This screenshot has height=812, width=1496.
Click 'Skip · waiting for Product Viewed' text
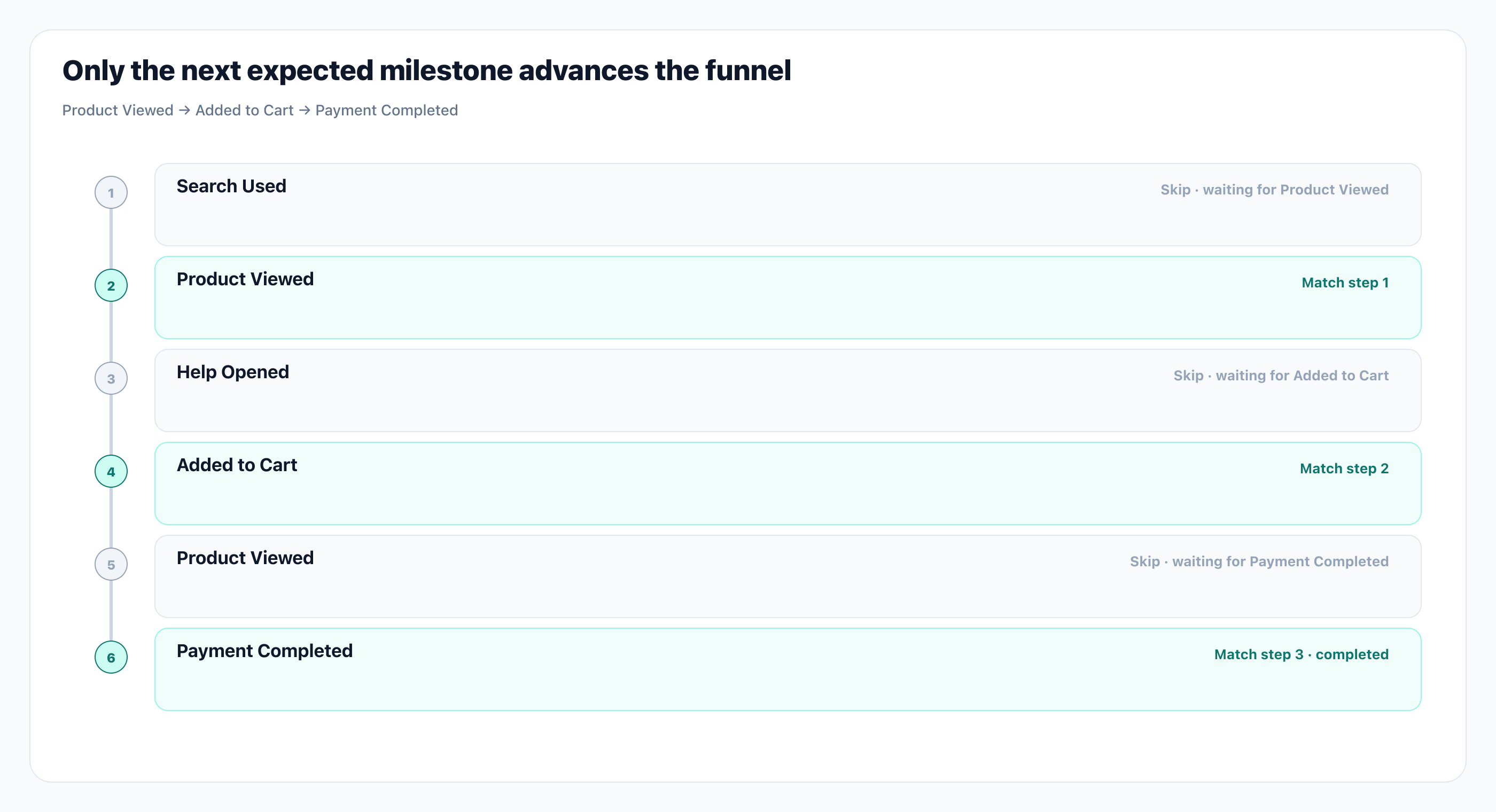click(x=1274, y=189)
